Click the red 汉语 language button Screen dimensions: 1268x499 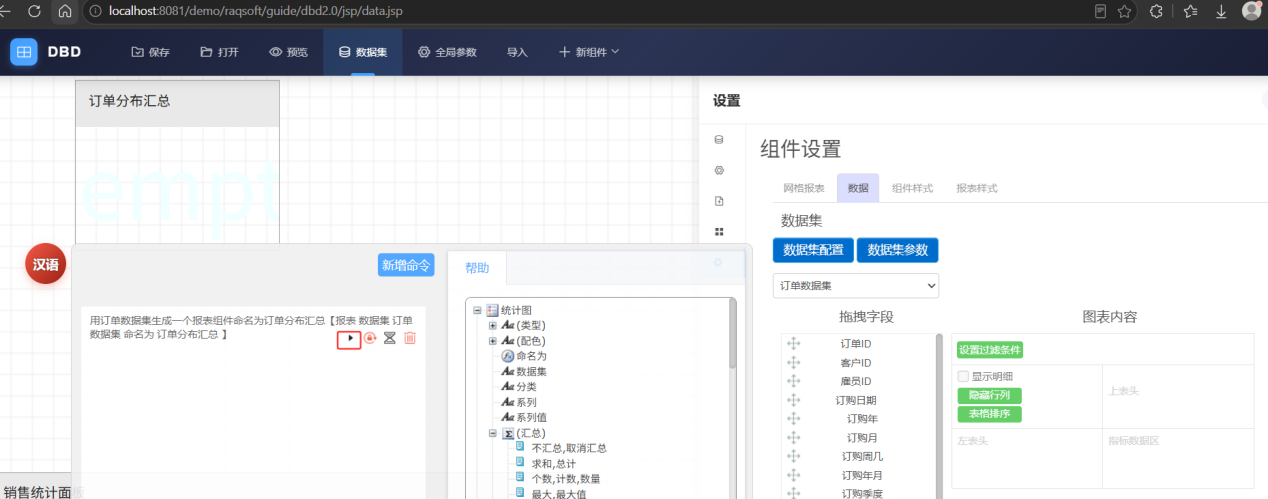coord(46,264)
